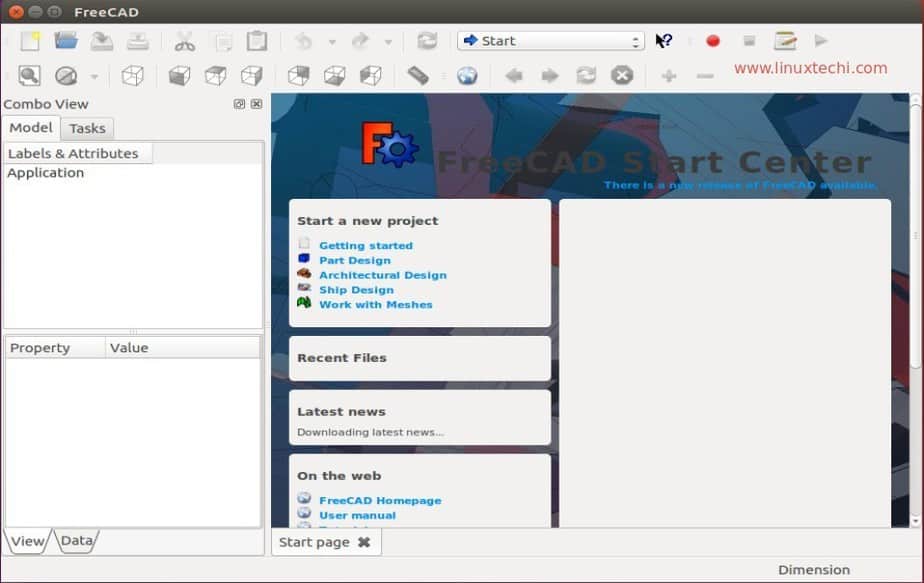Click the Print icon
The width and height of the screenshot is (924, 583).
coord(138,41)
